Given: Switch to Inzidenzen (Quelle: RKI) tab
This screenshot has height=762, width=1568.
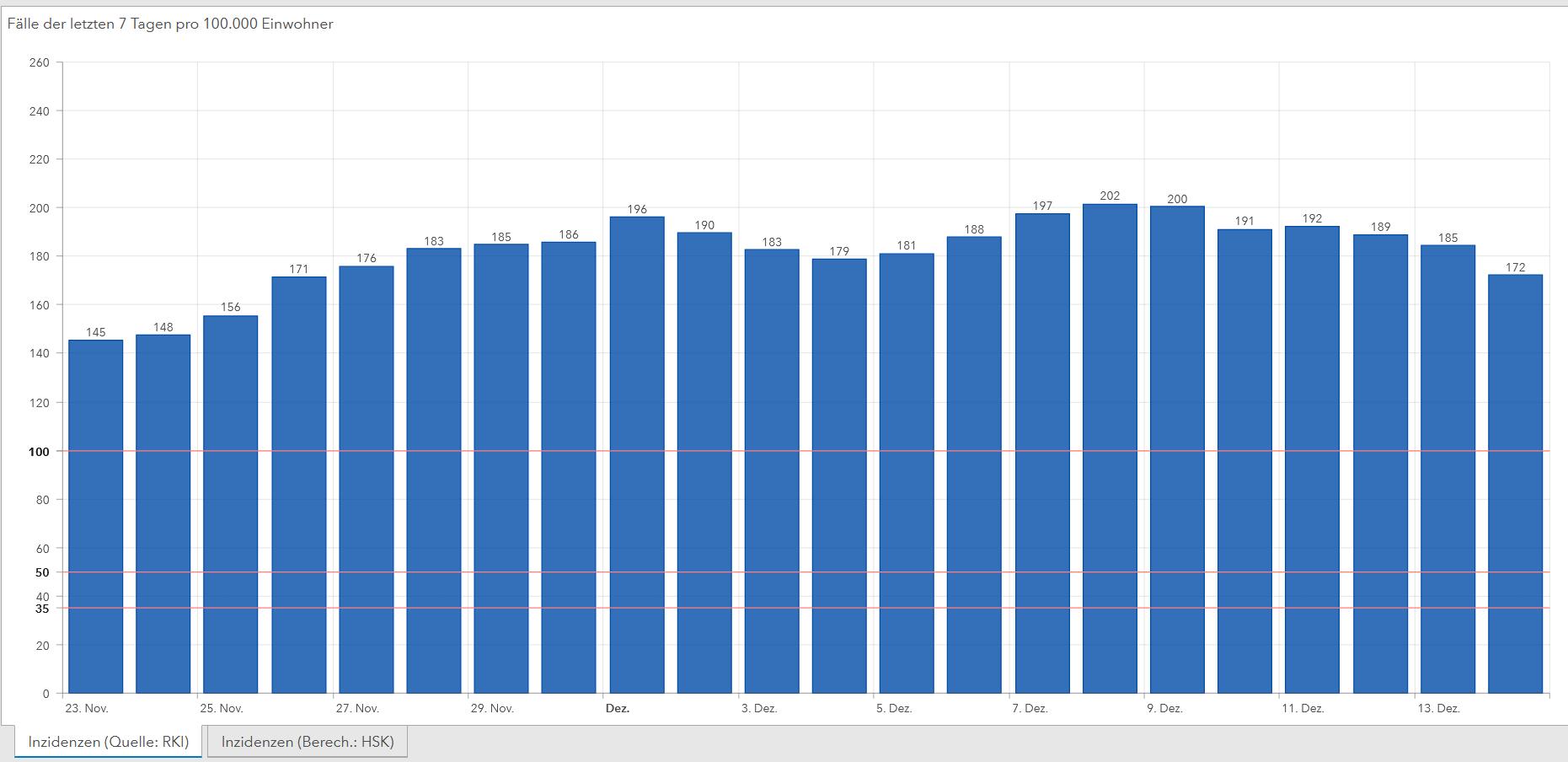Looking at the screenshot, I should (108, 742).
